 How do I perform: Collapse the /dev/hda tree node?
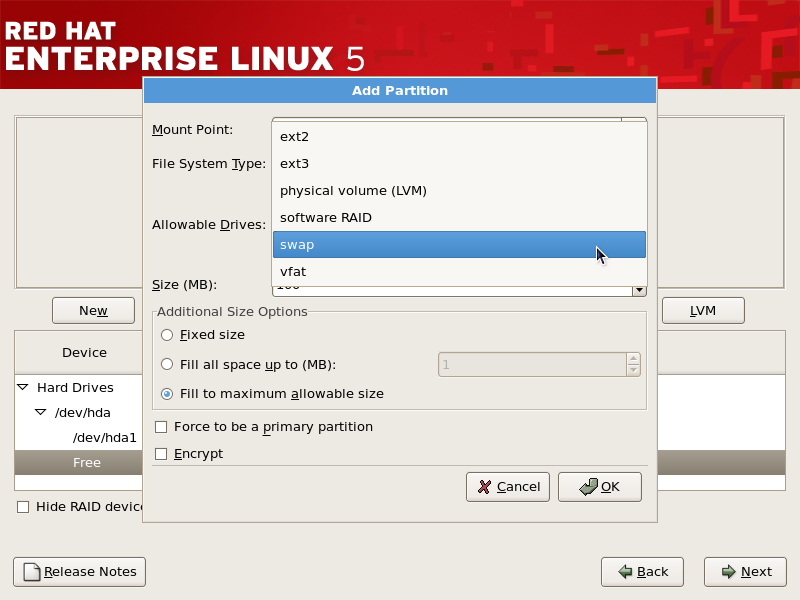coord(40,412)
